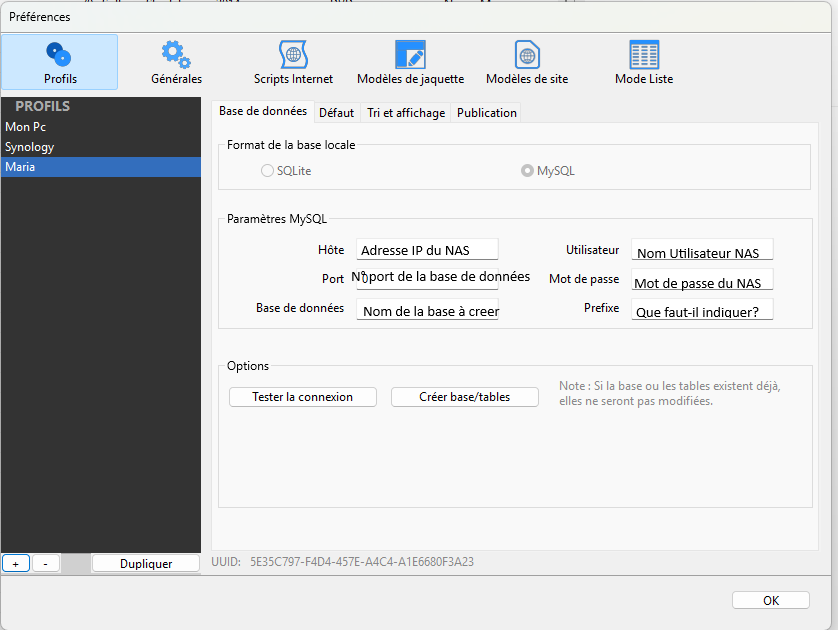Viewport: 838px width, 630px height.
Task: Switch to the Publication tab
Action: (486, 113)
